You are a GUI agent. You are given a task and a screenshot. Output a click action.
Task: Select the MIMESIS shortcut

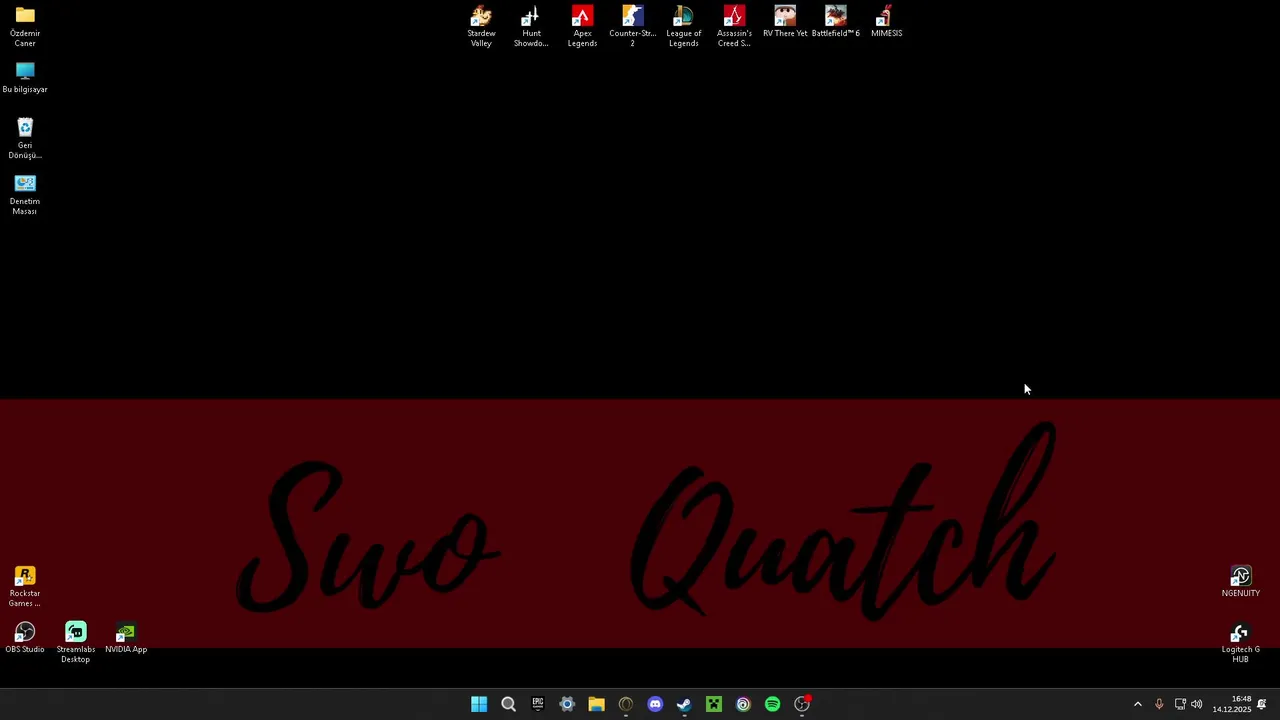(x=886, y=21)
